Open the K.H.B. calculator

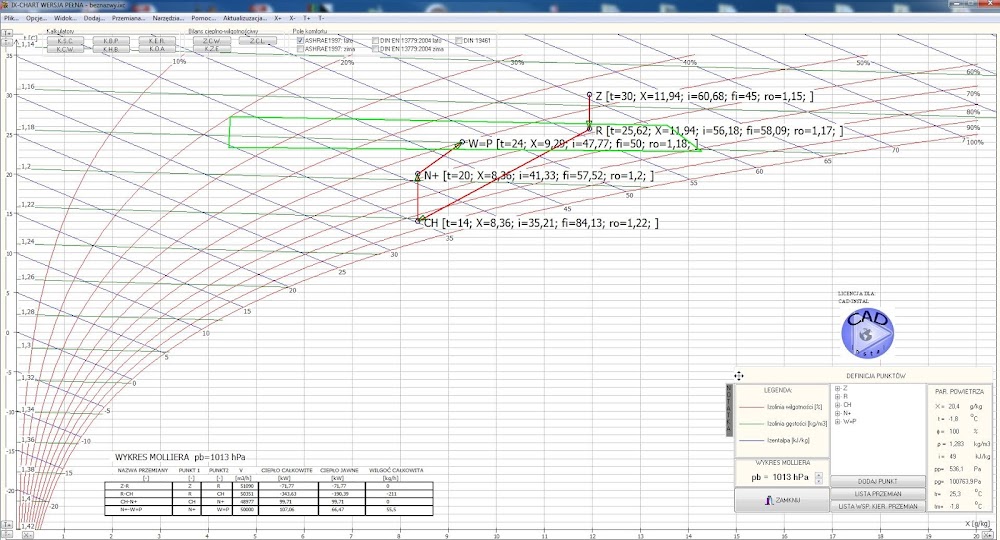pos(110,49)
